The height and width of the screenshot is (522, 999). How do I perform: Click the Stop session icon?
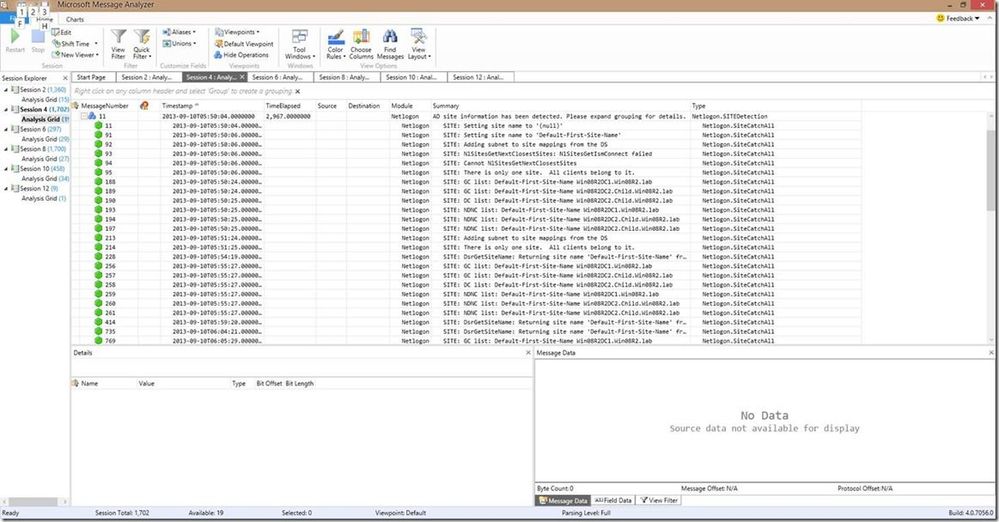[38, 37]
